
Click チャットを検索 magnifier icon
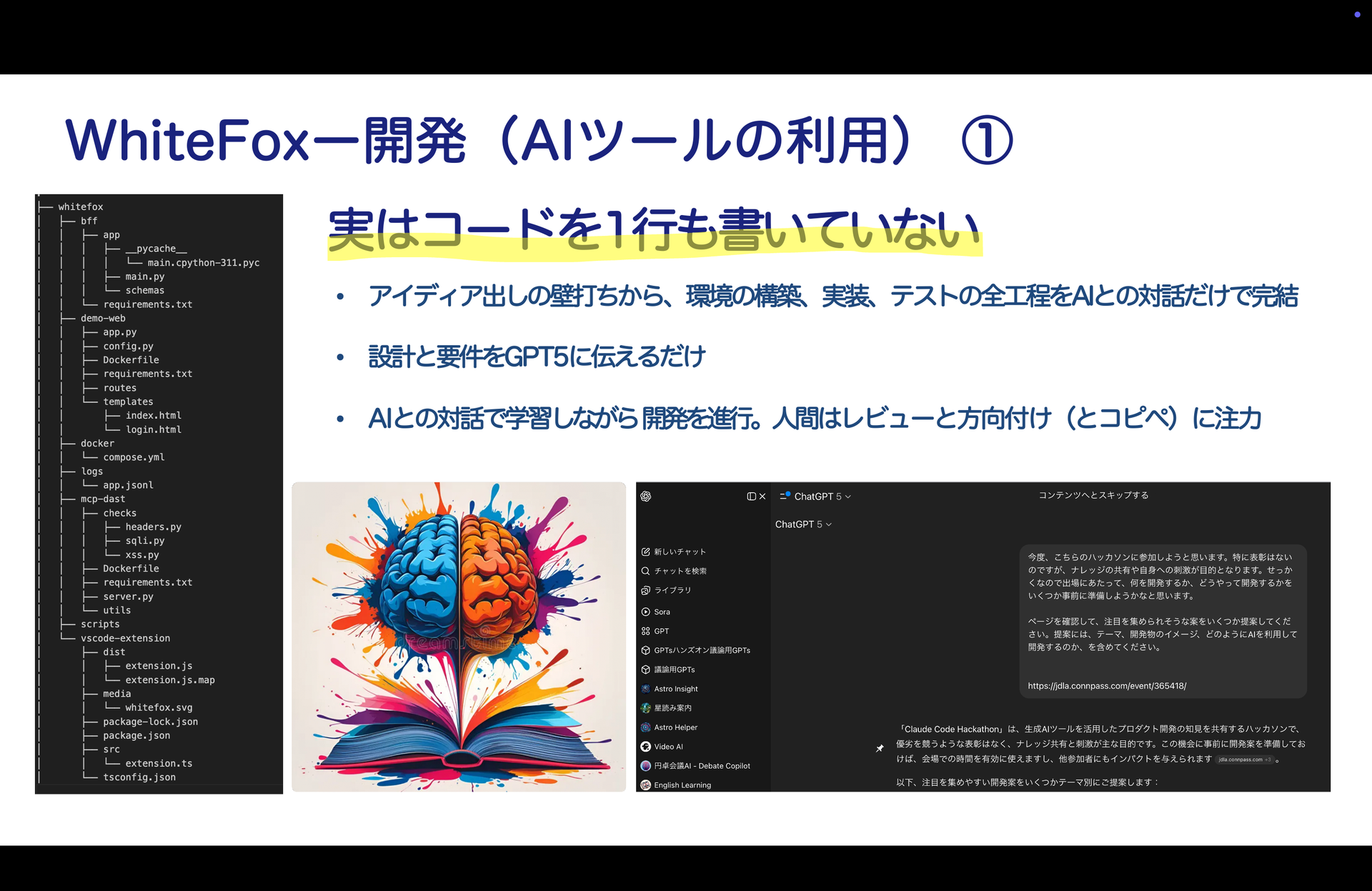coord(646,571)
